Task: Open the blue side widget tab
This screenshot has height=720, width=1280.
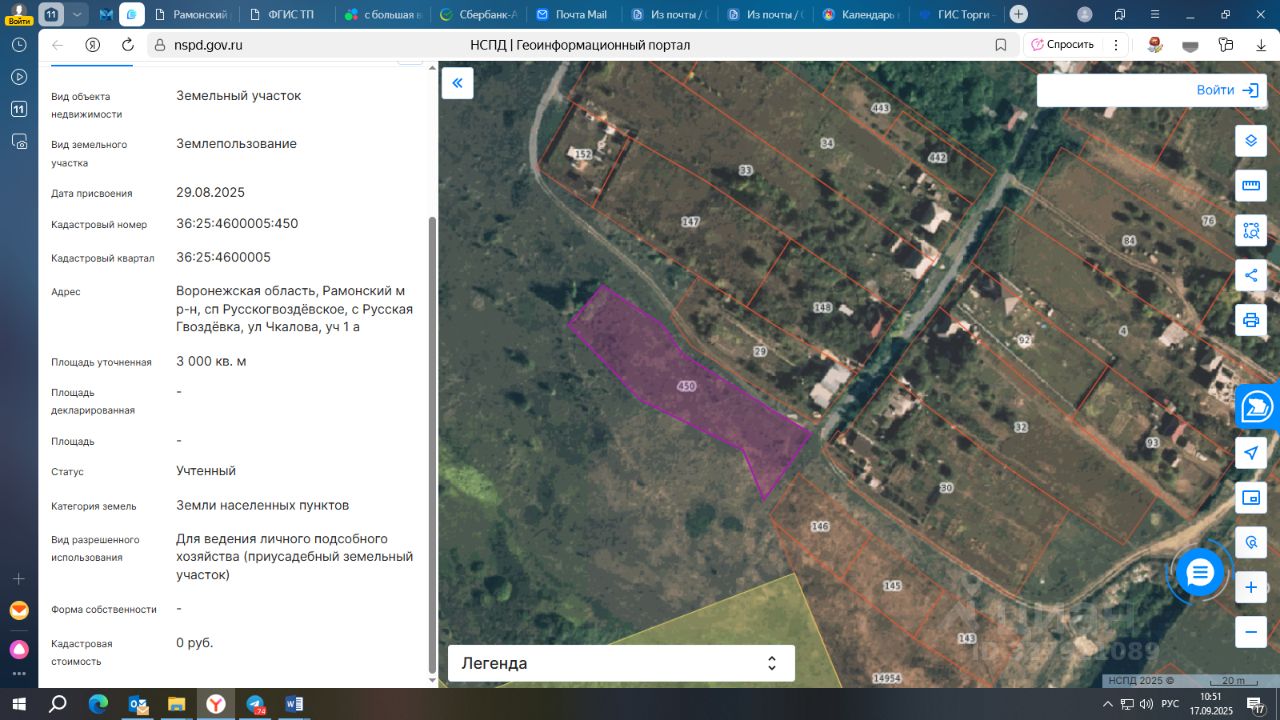Action: point(1257,407)
